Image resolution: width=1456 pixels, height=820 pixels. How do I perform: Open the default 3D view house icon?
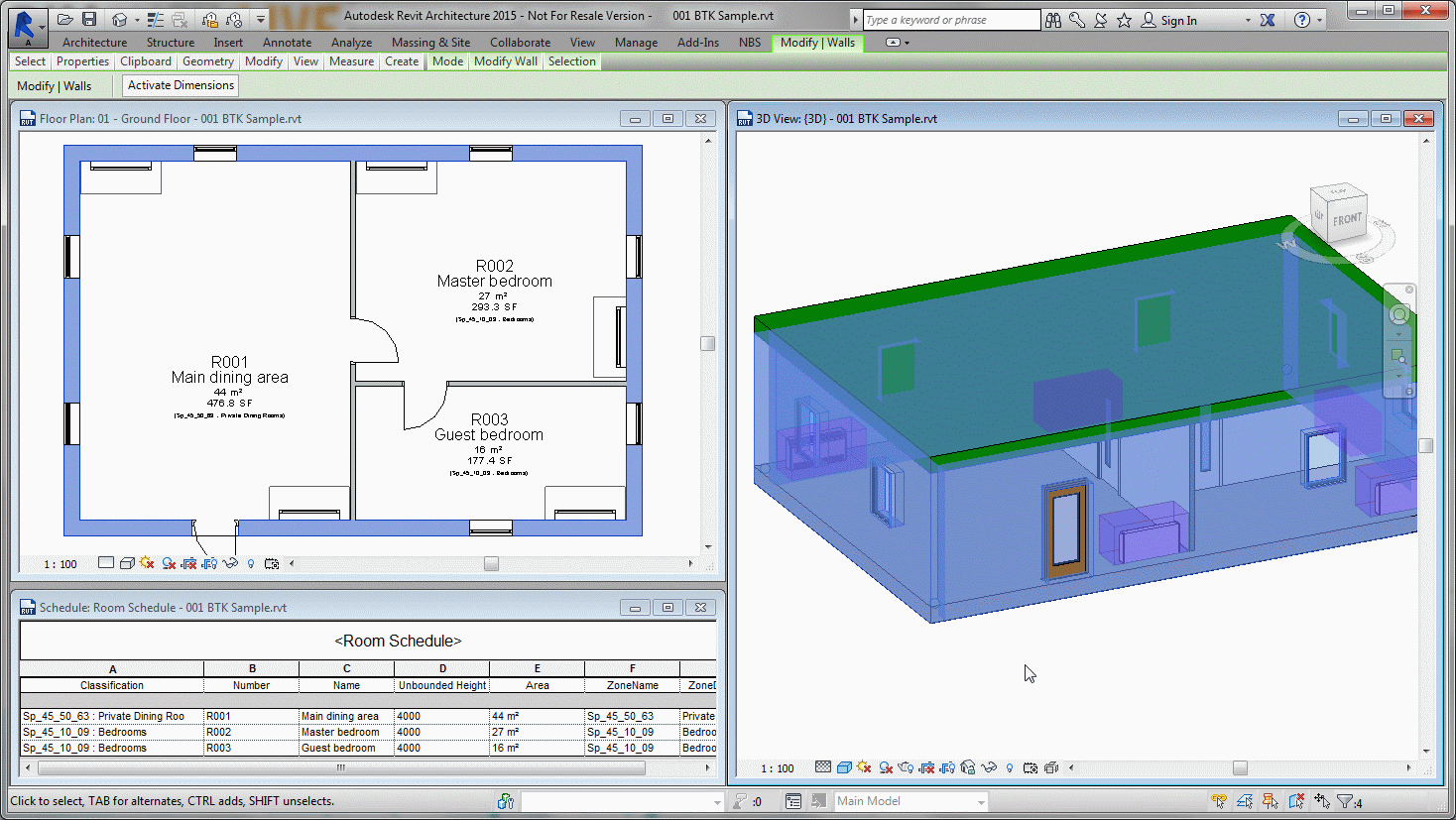point(120,20)
